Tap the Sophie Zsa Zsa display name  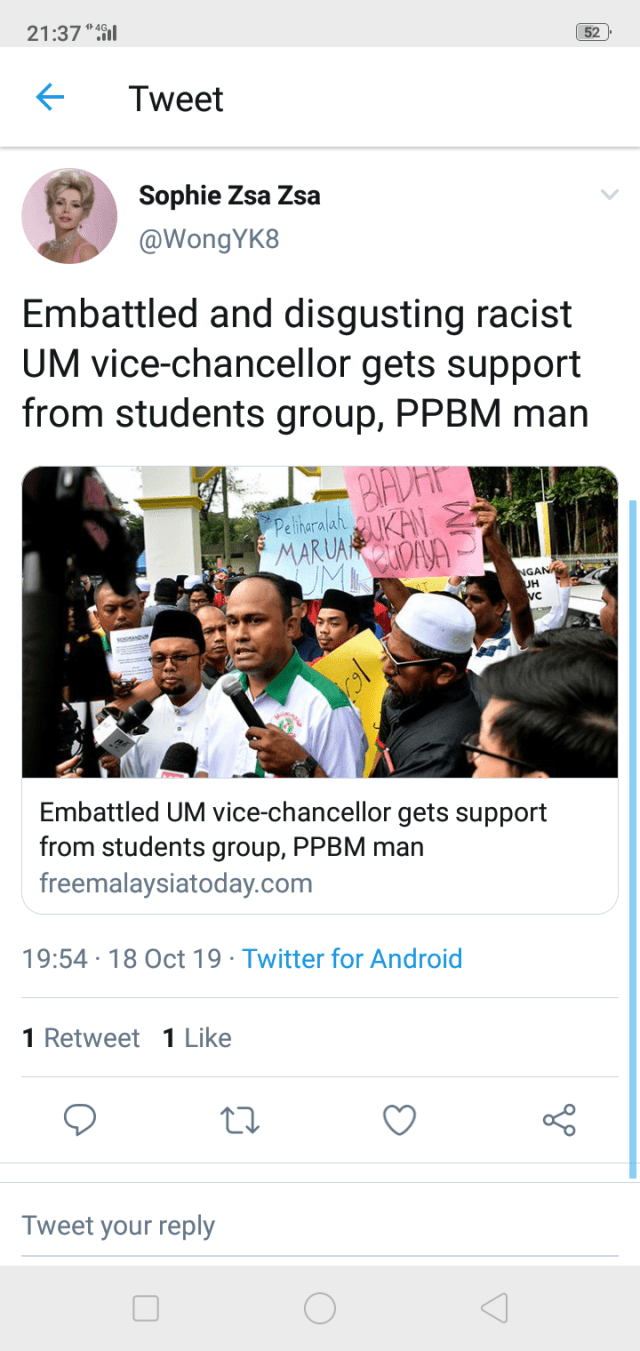[x=229, y=195]
